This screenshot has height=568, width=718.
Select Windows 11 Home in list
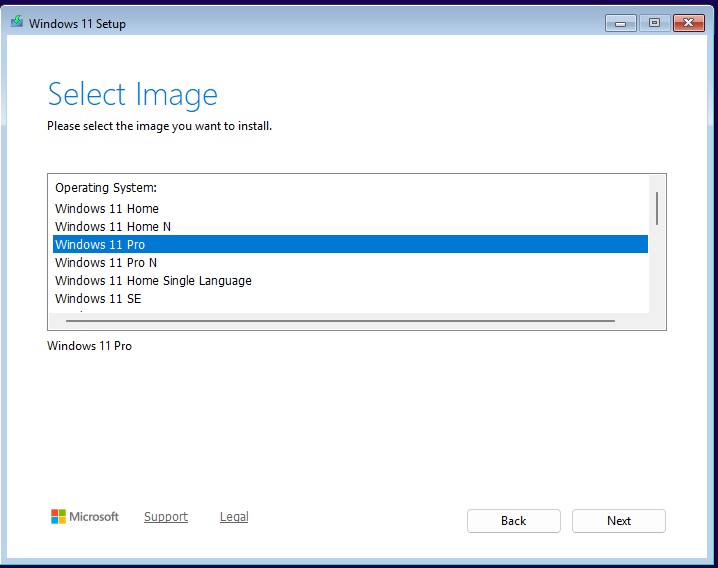(x=350, y=208)
